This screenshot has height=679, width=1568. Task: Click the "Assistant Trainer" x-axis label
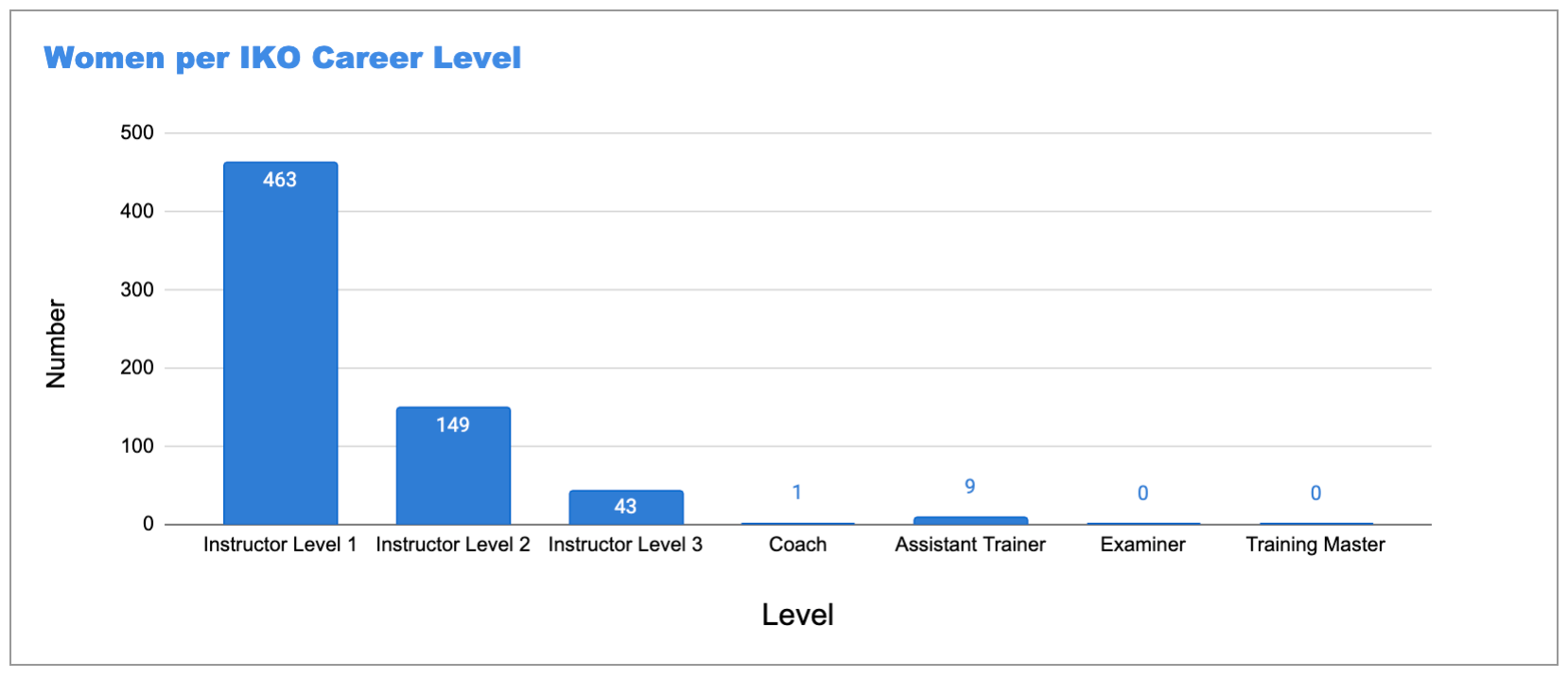pyautogui.click(x=970, y=545)
